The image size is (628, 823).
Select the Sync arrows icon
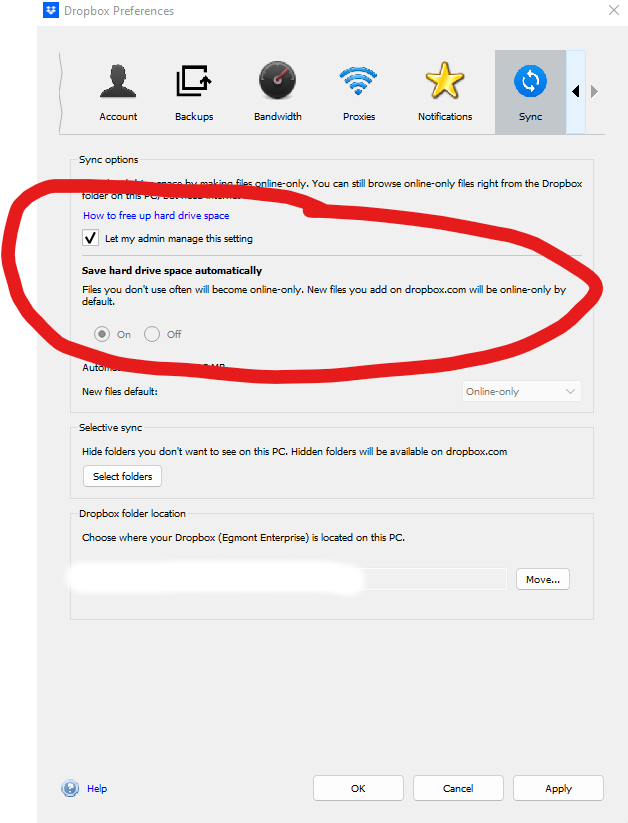pos(530,81)
